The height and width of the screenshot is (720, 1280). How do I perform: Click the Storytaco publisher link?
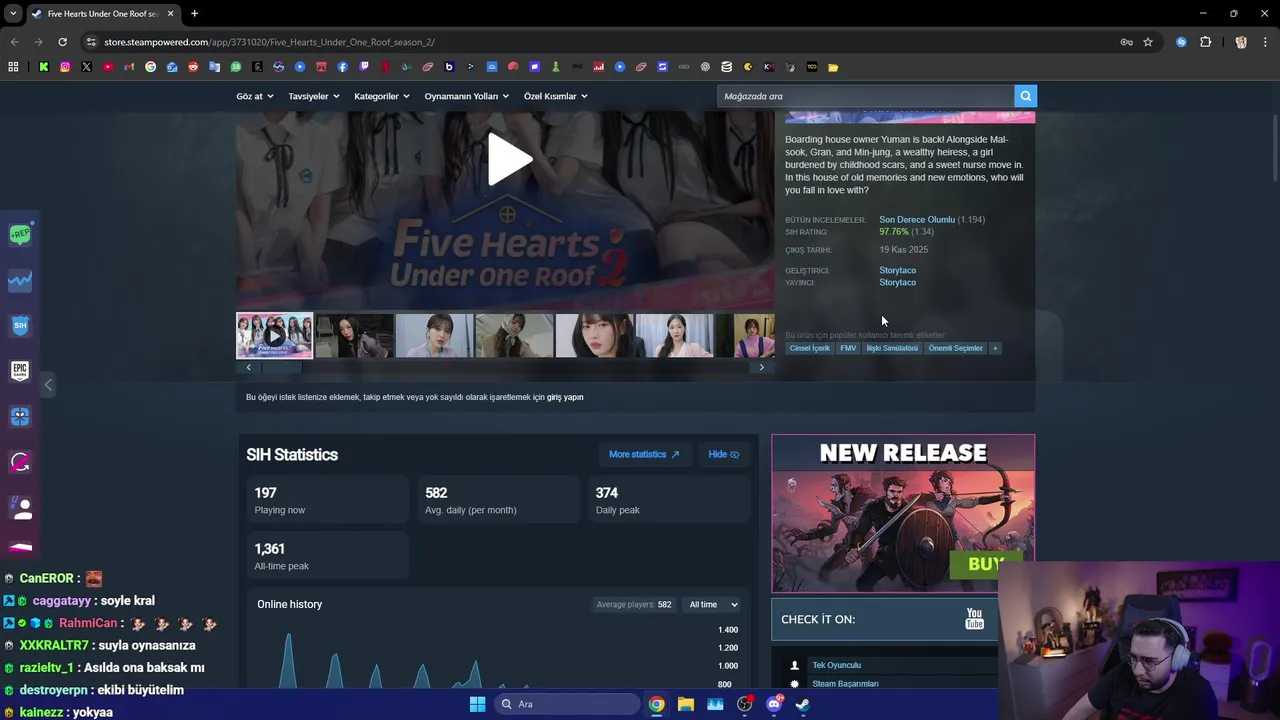point(897,282)
